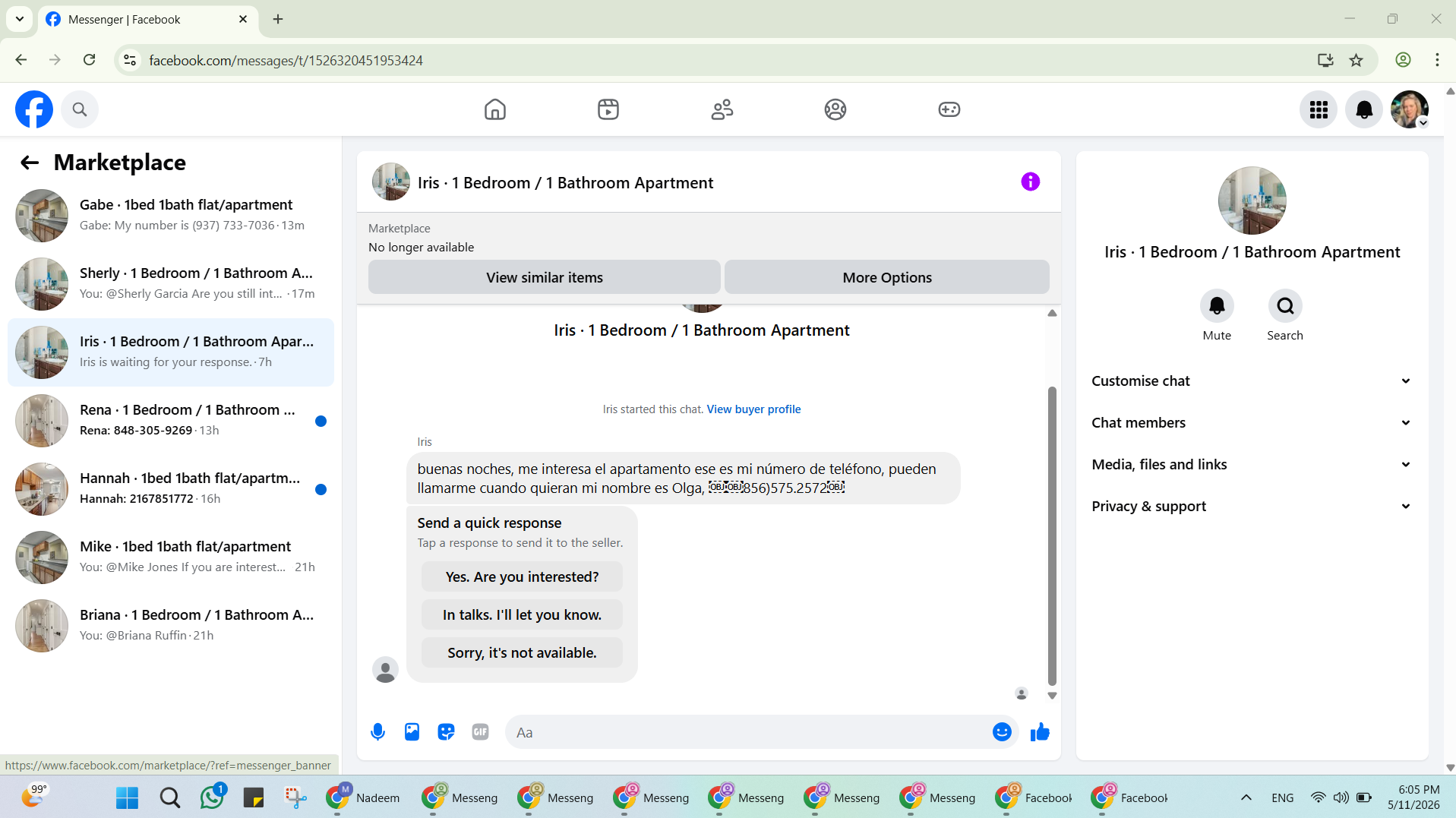Mute this conversation with the bell button
Screen dimensions: 1456x818
pyautogui.click(x=1217, y=306)
